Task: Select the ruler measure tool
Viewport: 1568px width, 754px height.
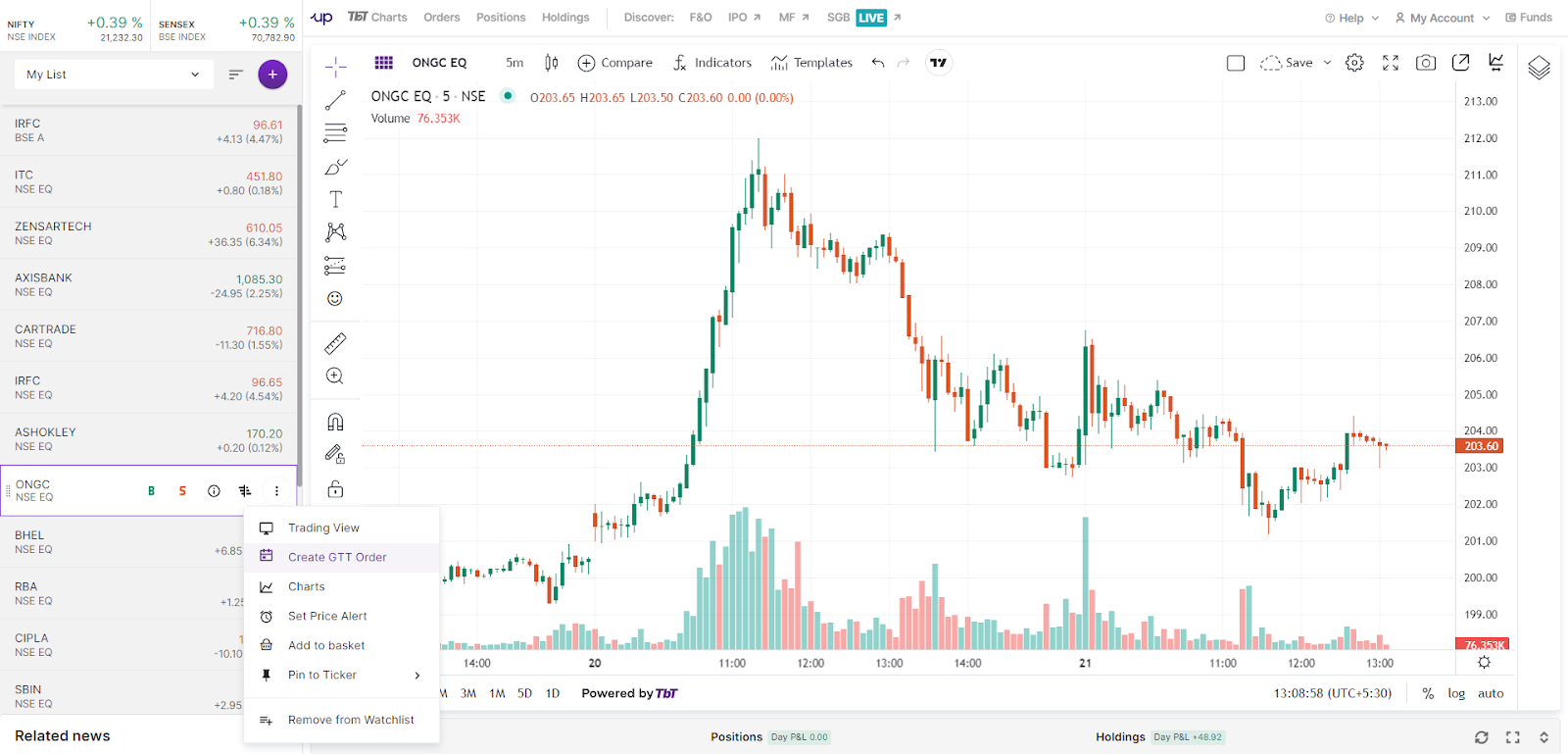Action: [335, 343]
